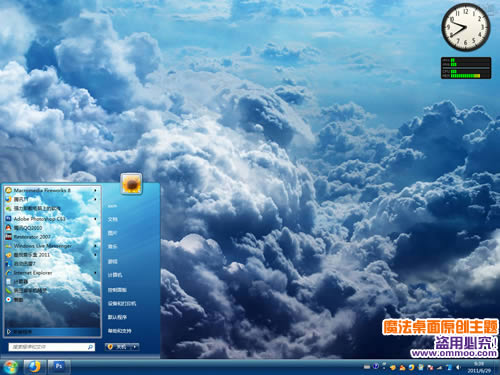This screenshot has height=375, width=500.
Task: Click the tray icon with red X
Action: tap(430, 367)
